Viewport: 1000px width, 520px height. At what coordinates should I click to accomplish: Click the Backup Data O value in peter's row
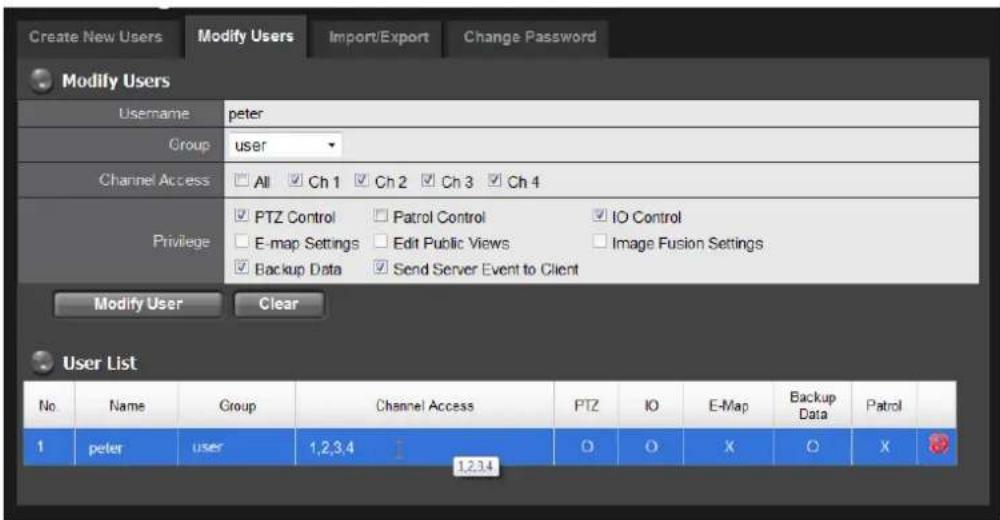coord(812,447)
